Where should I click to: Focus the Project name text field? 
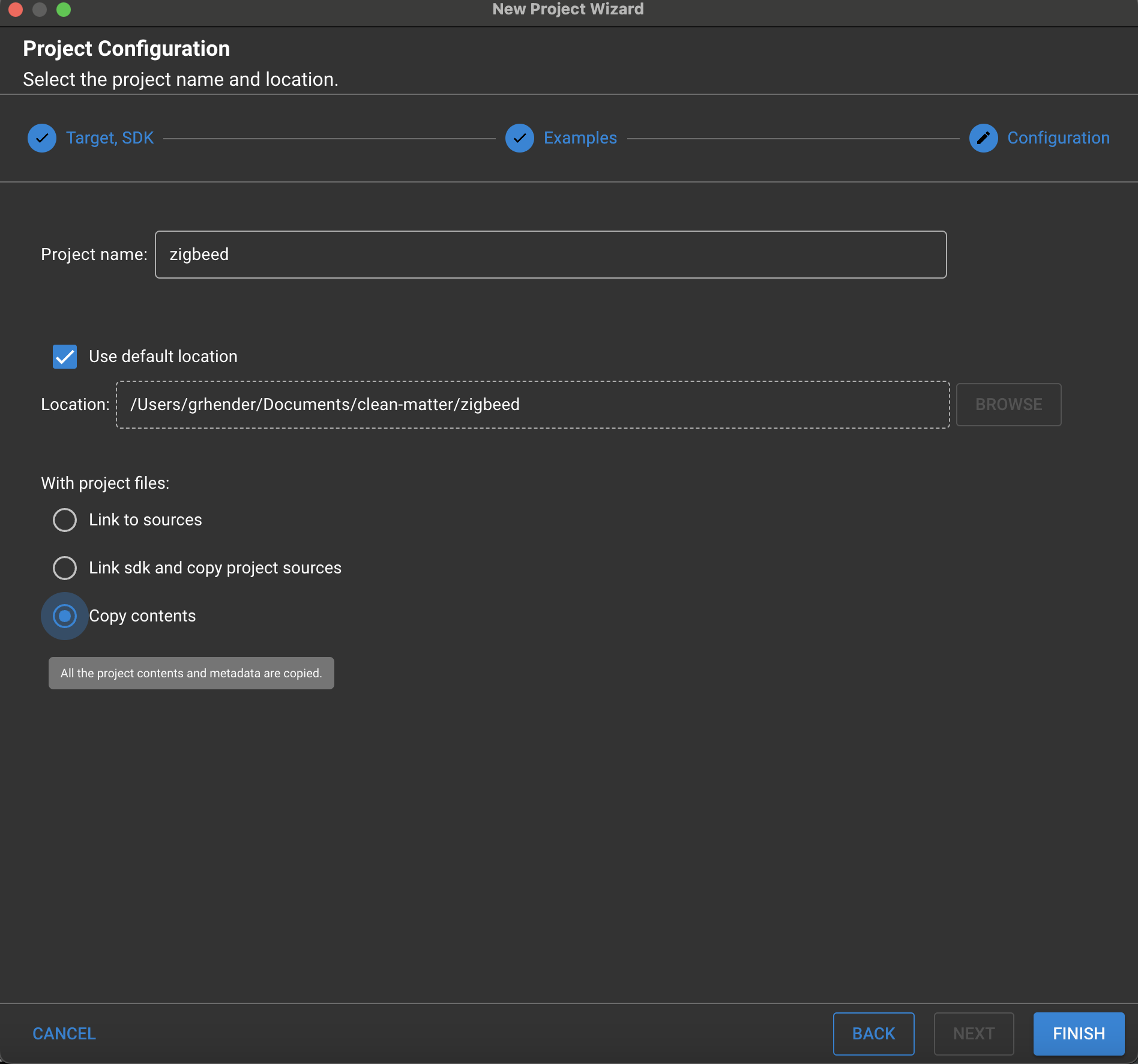(x=550, y=255)
